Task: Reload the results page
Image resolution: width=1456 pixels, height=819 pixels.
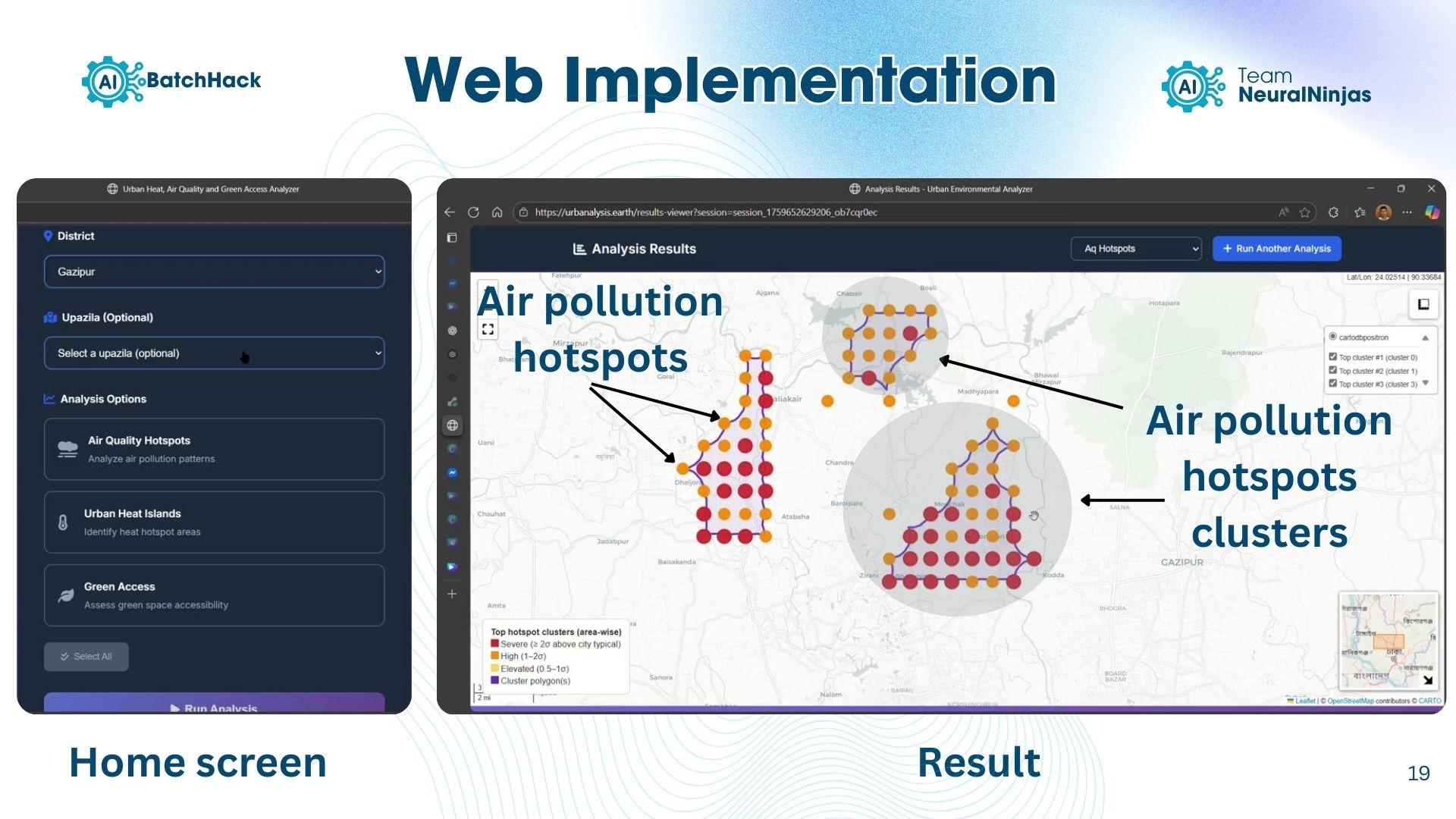Action: tap(473, 212)
